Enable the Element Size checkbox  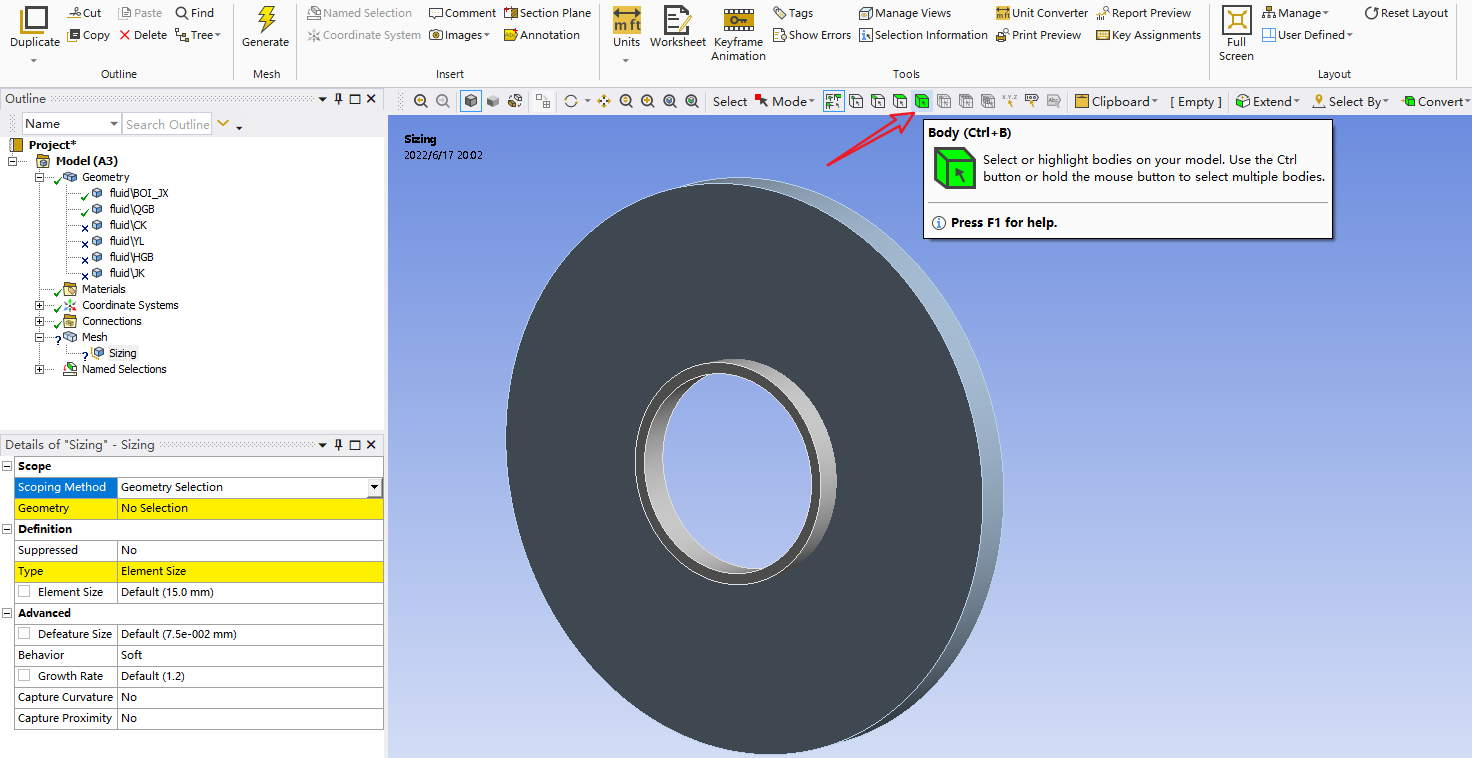[24, 592]
